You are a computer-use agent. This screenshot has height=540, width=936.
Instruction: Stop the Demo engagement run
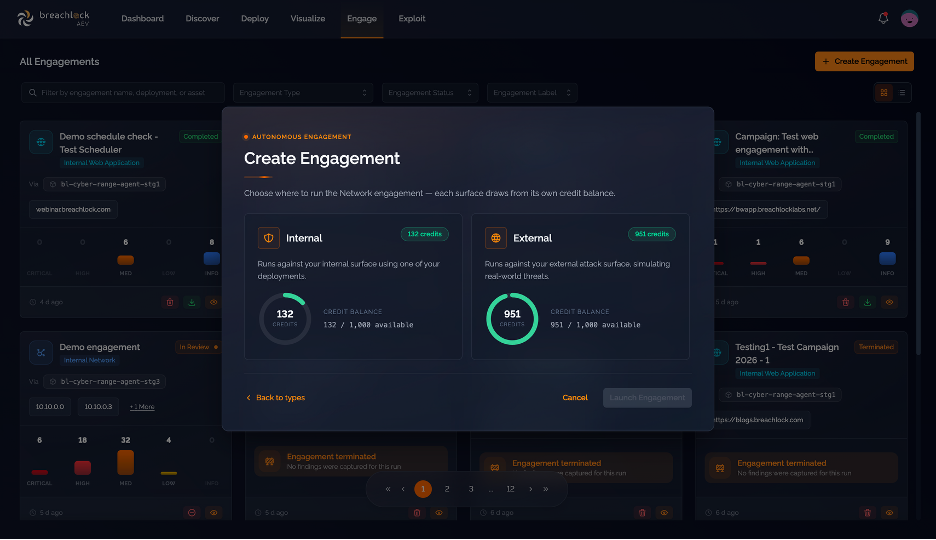click(192, 513)
